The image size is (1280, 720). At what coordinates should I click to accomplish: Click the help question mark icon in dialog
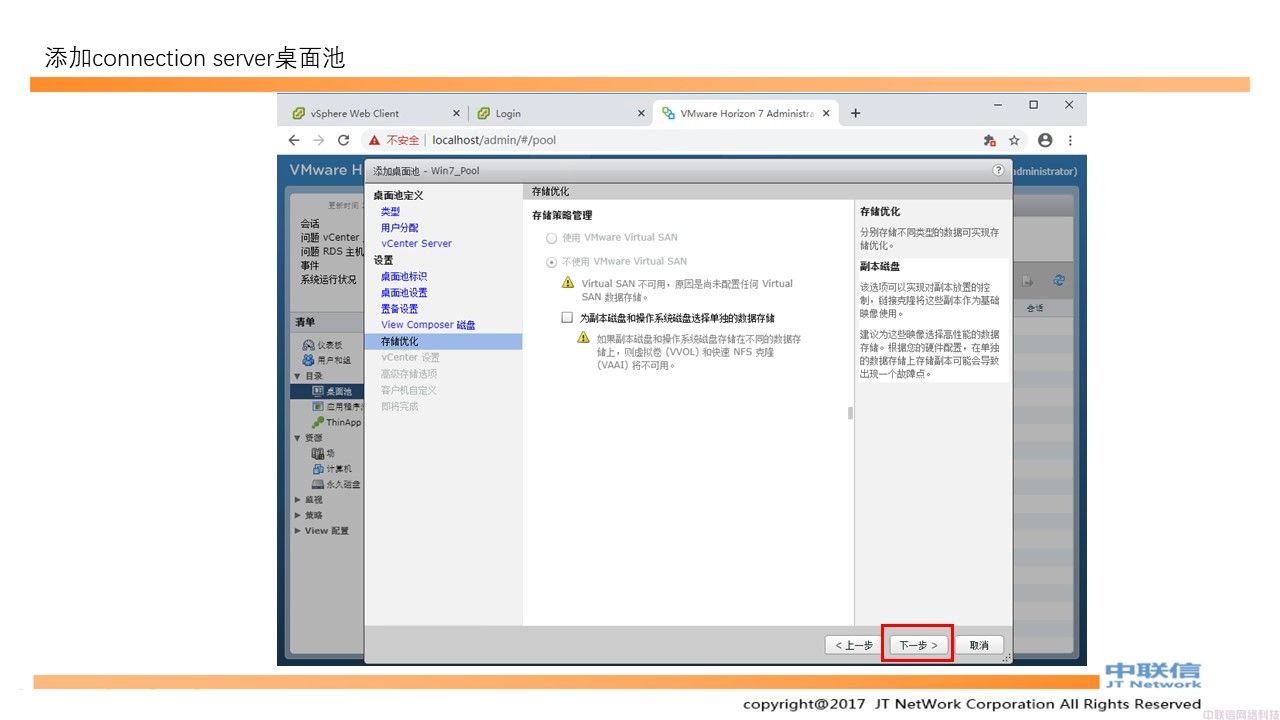pos(998,170)
